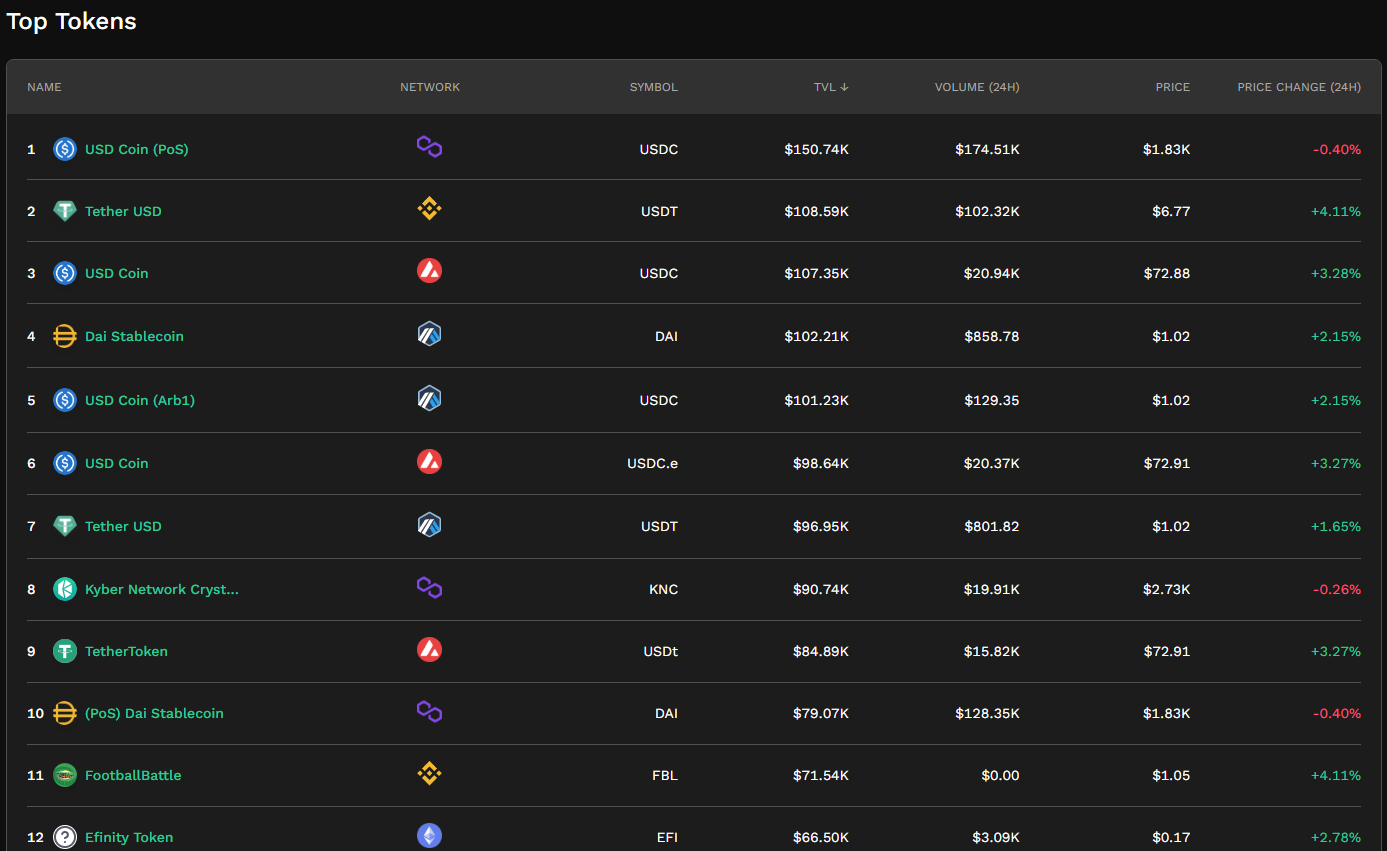Click the Top Tokens heading
The width and height of the screenshot is (1387, 851).
72,21
